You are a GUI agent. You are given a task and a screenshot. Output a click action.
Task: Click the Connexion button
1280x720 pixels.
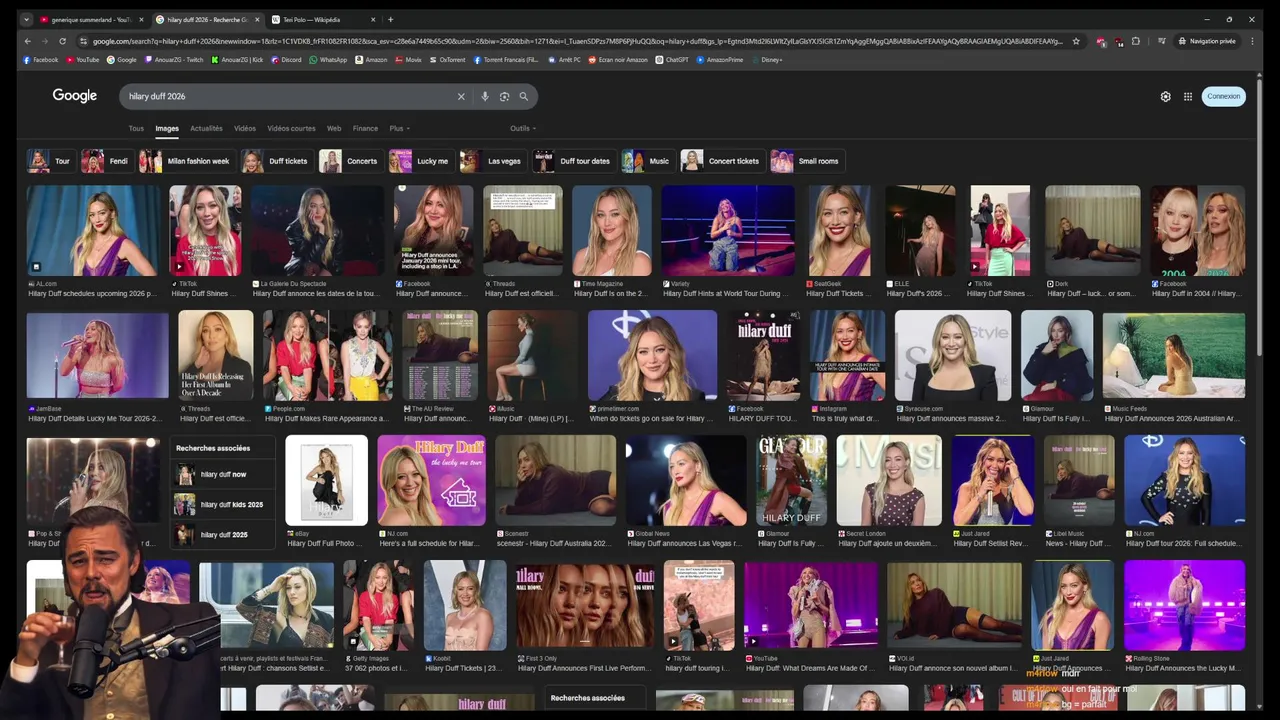(1223, 96)
